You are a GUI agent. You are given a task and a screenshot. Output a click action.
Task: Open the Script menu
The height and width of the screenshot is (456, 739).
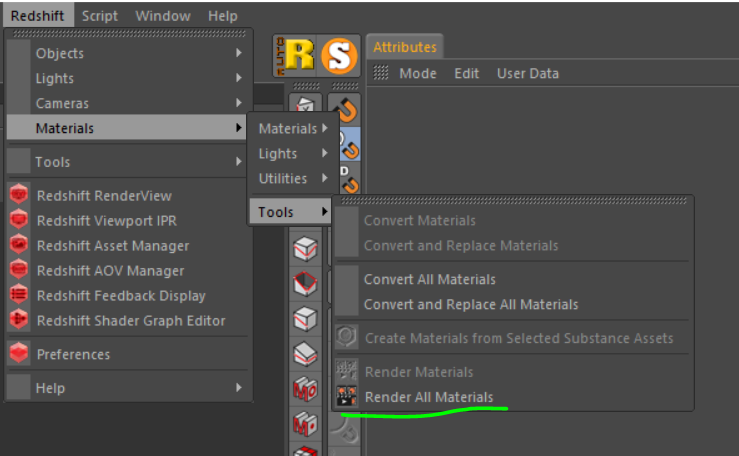[x=100, y=16]
